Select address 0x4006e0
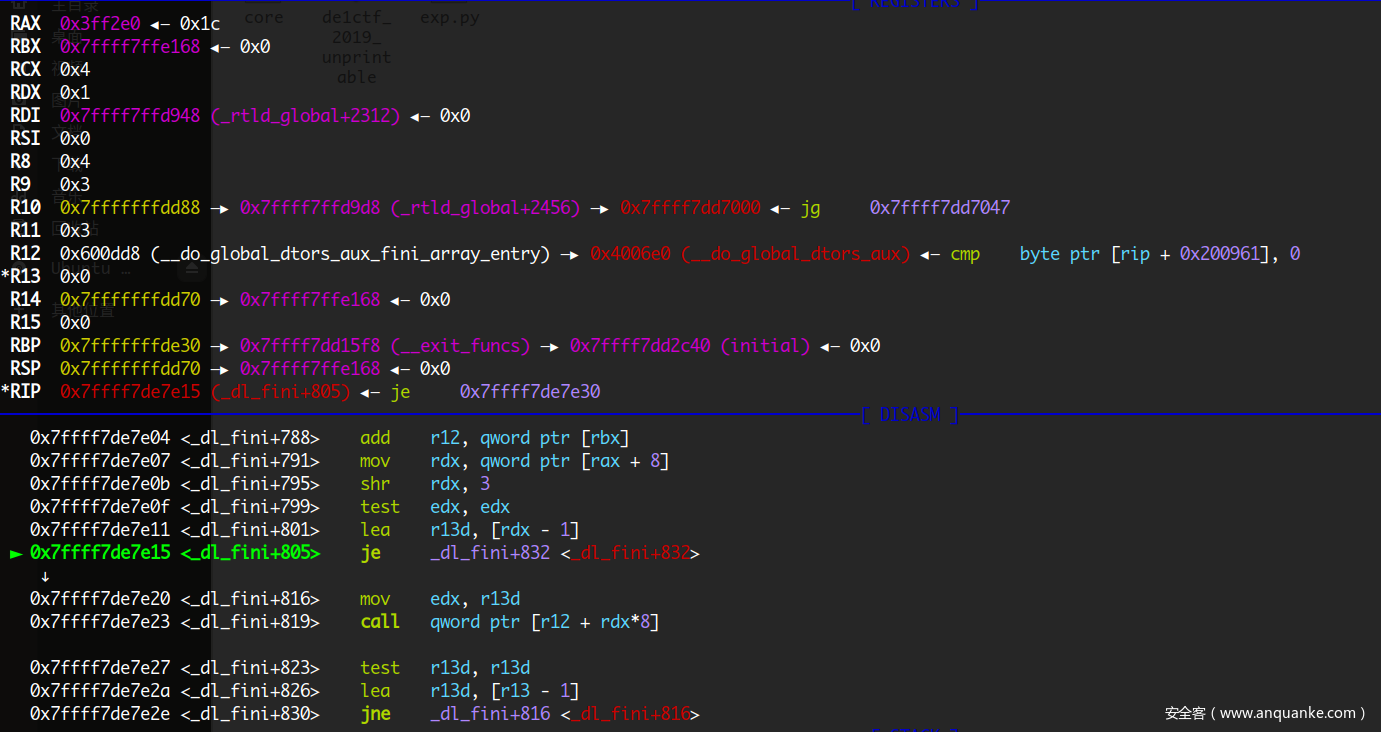 pos(630,253)
